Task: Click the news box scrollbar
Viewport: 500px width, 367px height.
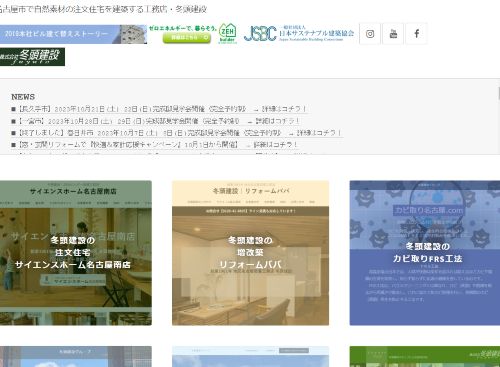Action: (x=499, y=93)
